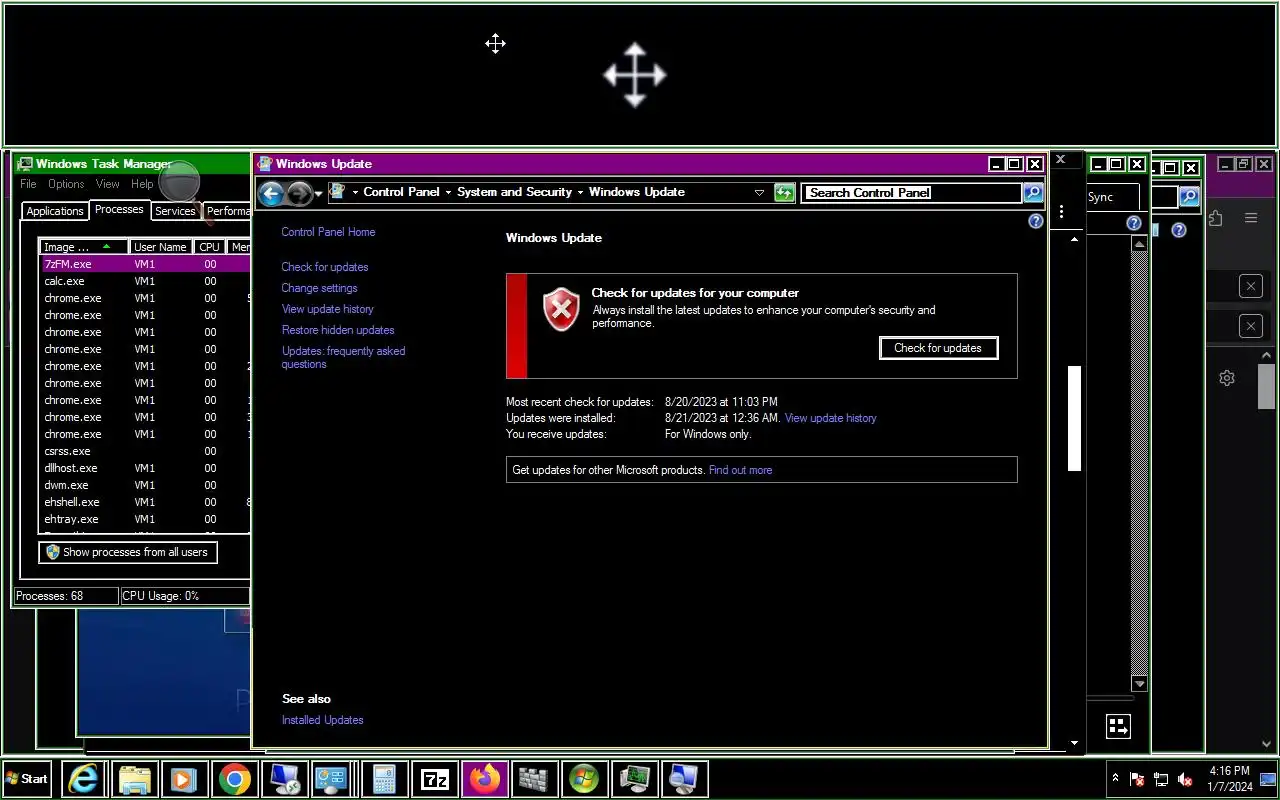The height and width of the screenshot is (800, 1280).
Task: Switch to Firefox on the taskbar
Action: [484, 779]
